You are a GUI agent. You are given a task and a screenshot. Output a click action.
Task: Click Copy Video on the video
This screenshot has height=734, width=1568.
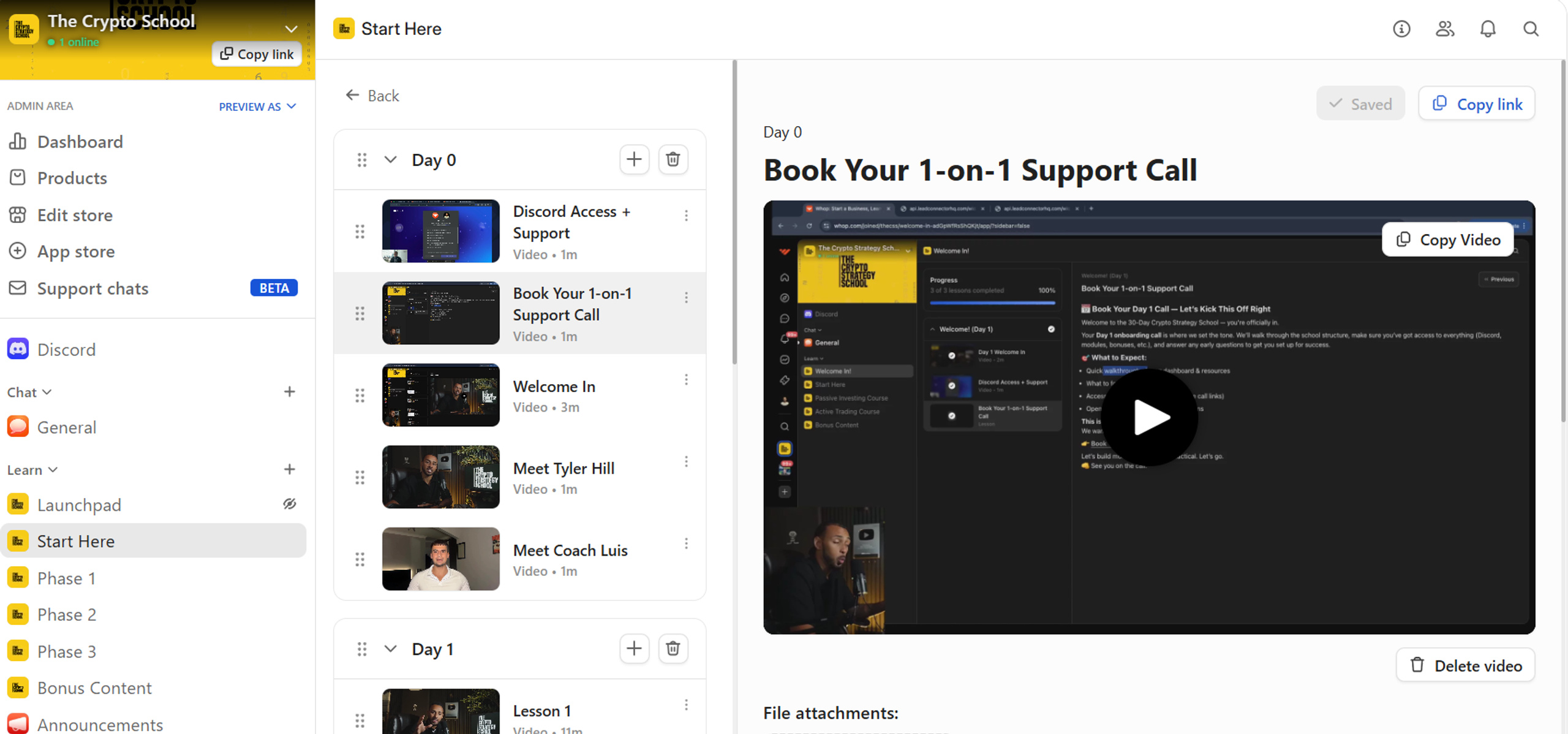[x=1448, y=240]
